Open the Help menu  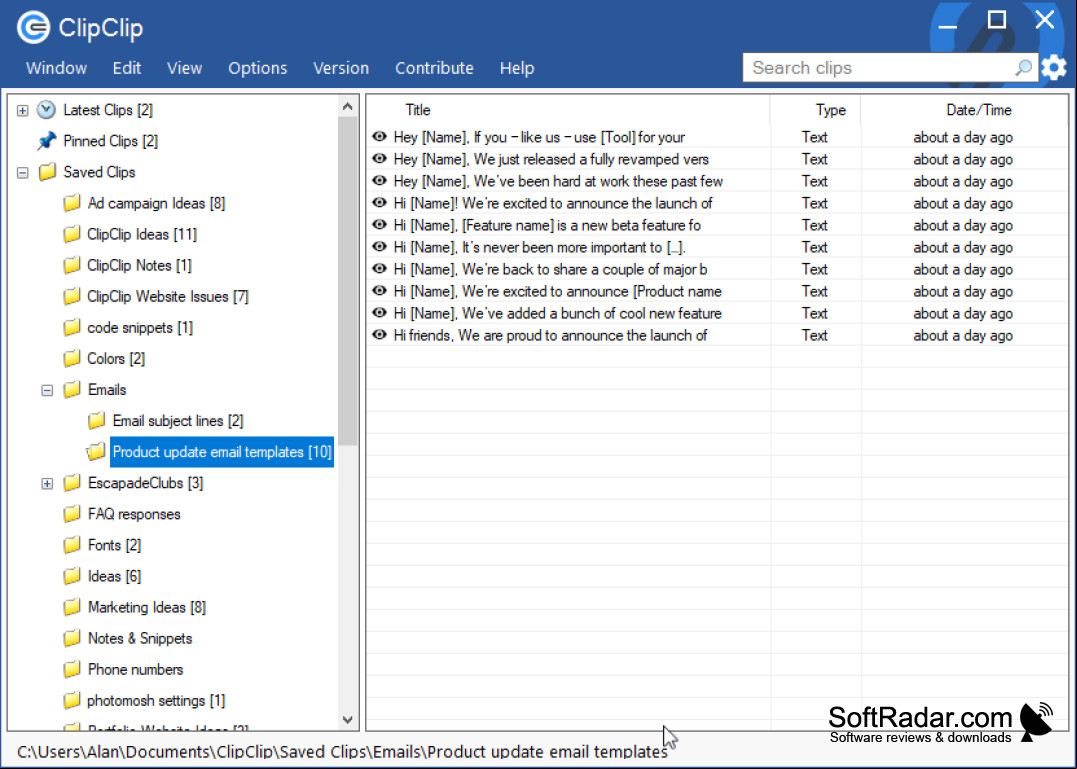coord(517,68)
